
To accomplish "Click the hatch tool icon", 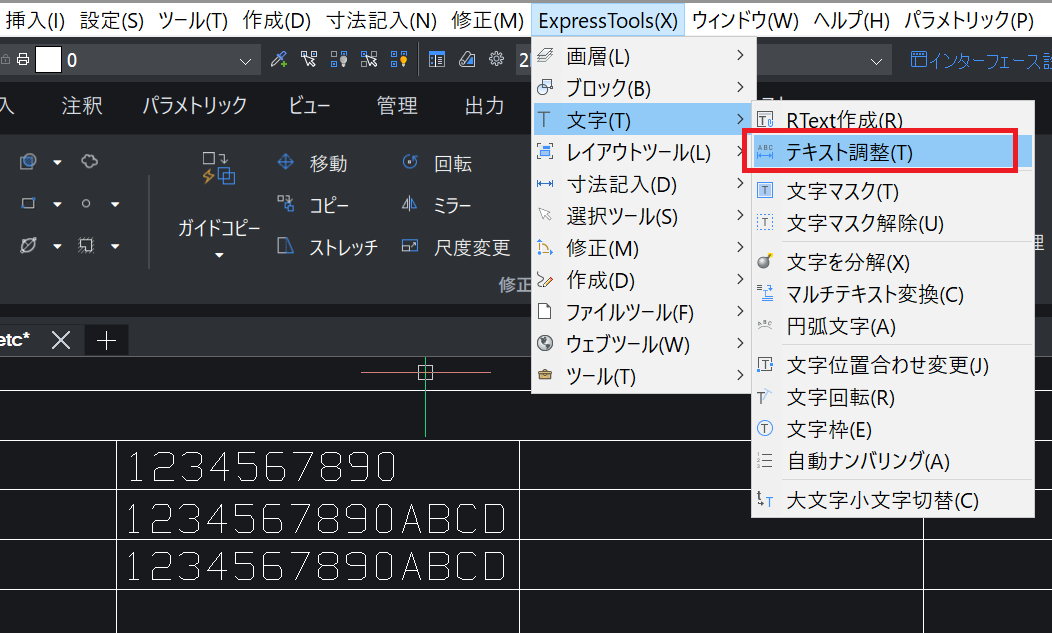I will (x=28, y=161).
